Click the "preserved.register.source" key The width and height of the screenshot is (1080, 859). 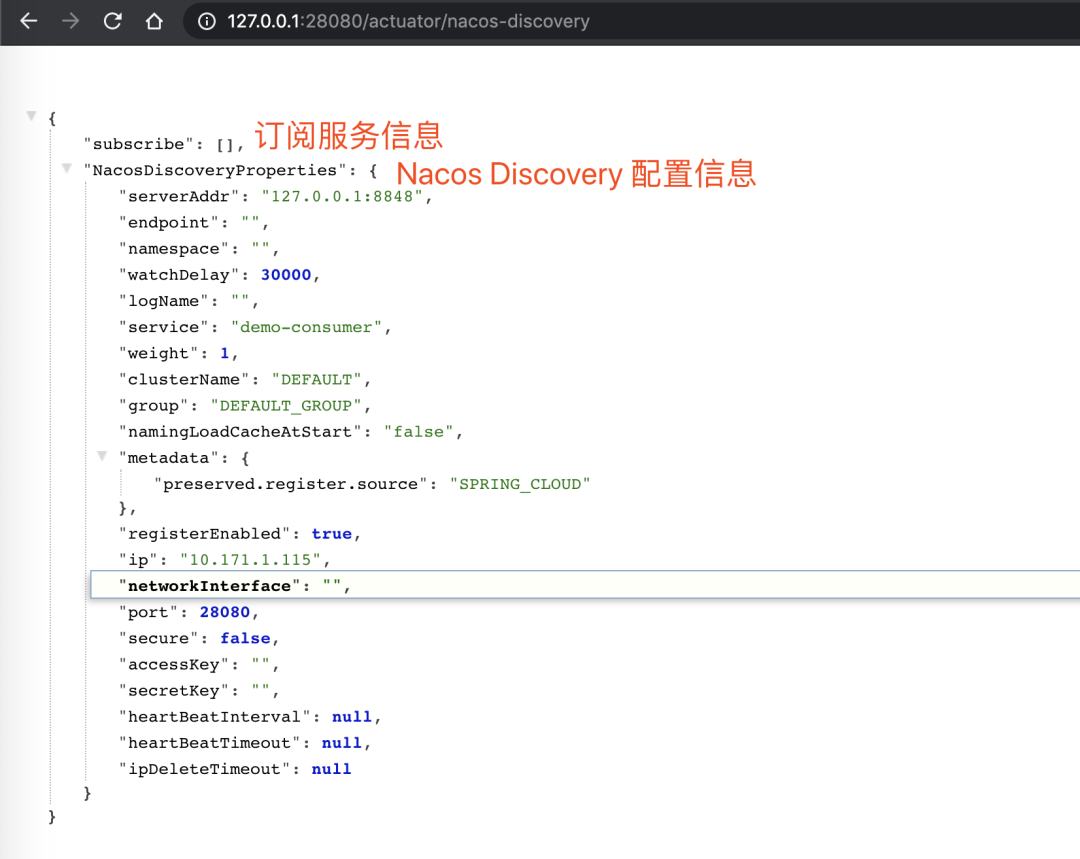point(291,484)
